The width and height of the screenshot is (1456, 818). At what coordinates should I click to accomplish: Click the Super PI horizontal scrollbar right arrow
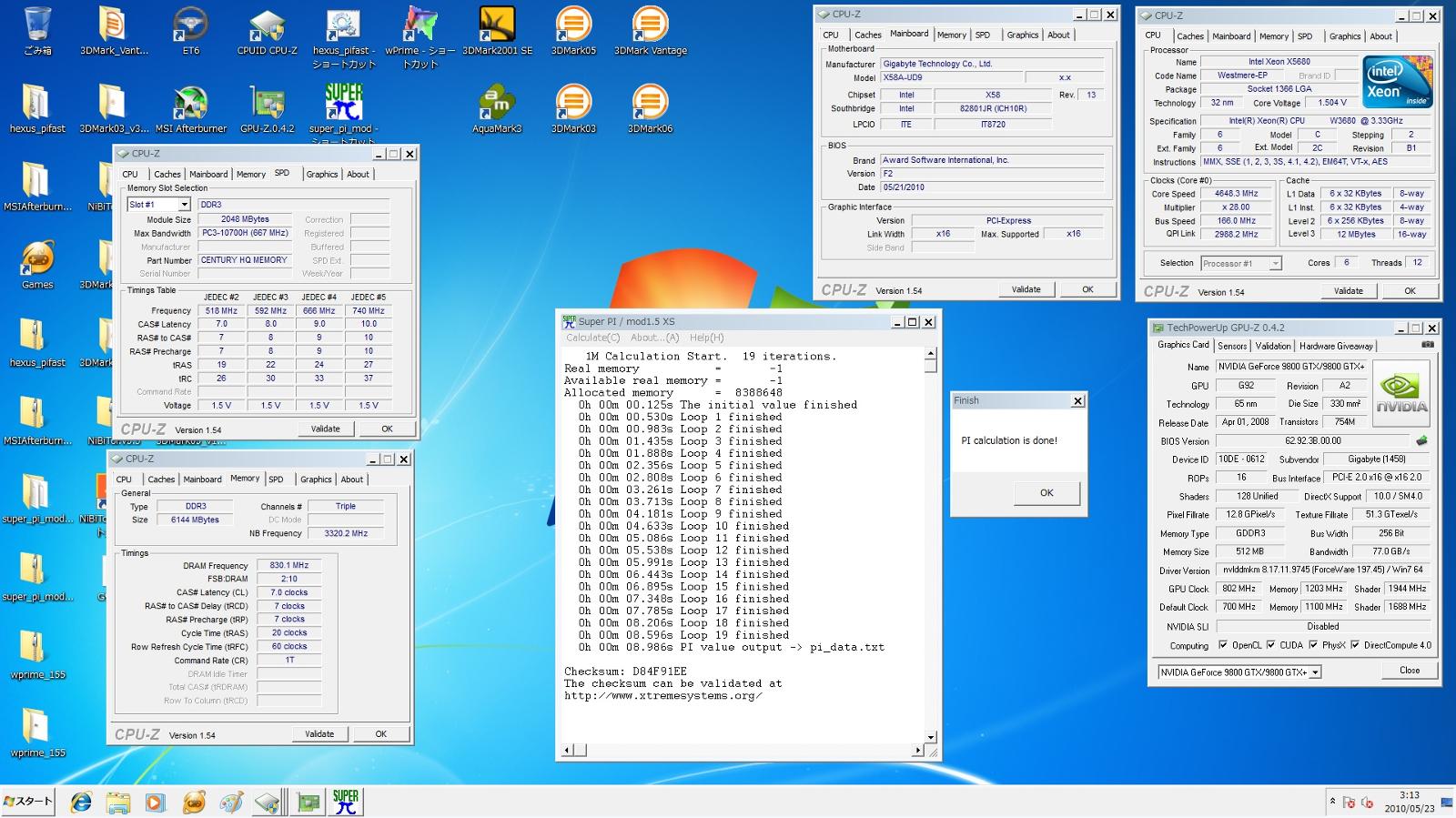pos(917,751)
